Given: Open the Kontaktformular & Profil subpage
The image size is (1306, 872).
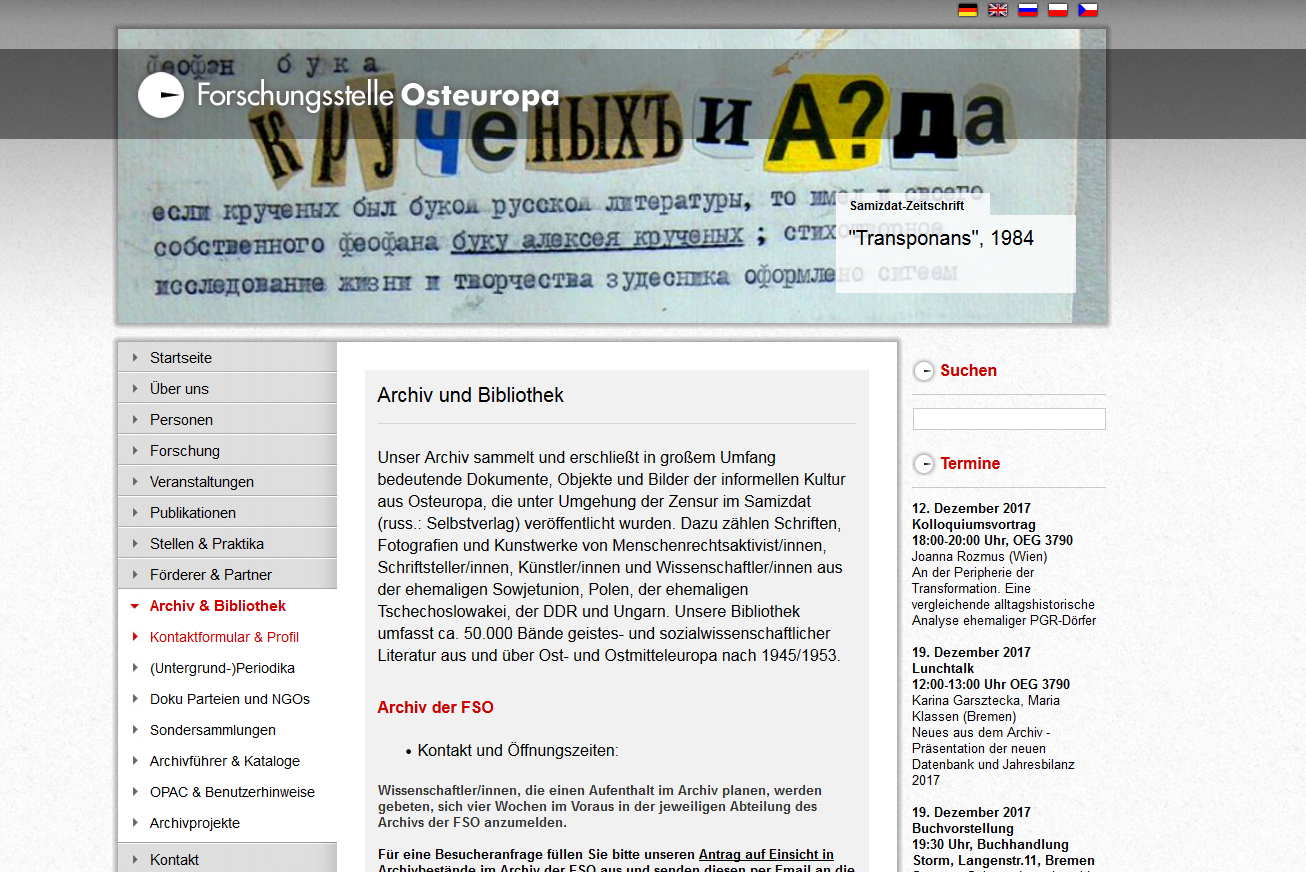Looking at the screenshot, I should click(224, 636).
